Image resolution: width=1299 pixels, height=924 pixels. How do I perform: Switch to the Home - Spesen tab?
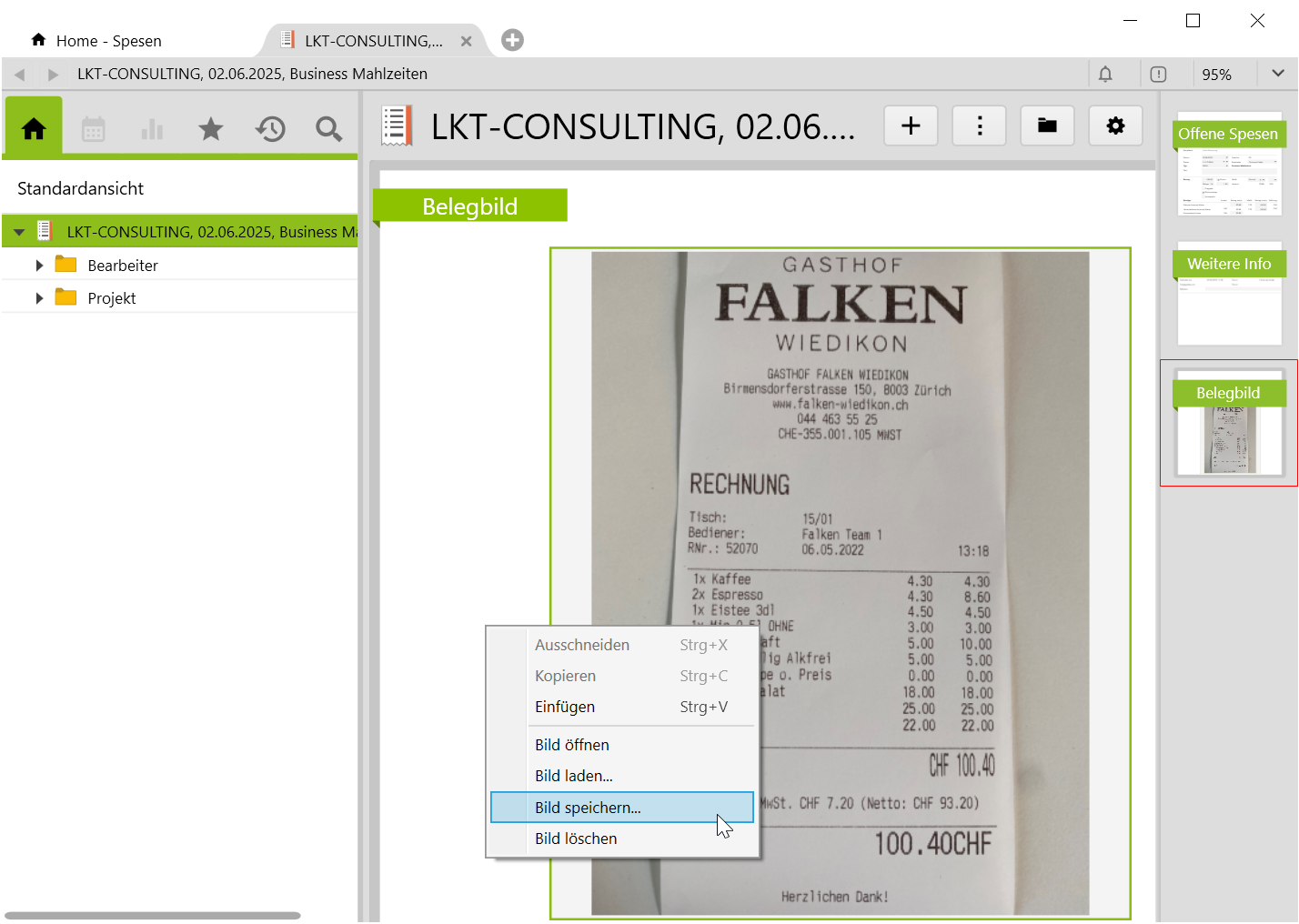(108, 41)
